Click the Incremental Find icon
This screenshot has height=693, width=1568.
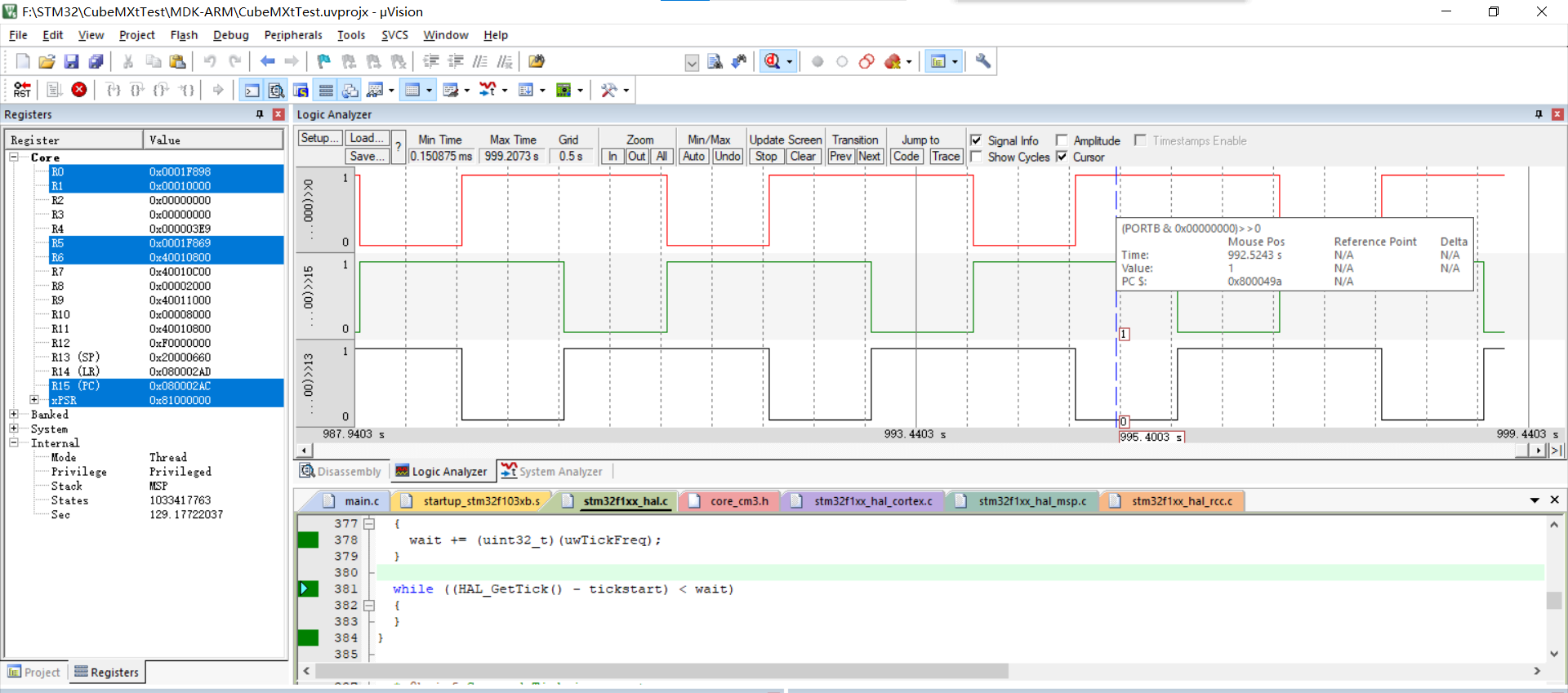coord(739,61)
